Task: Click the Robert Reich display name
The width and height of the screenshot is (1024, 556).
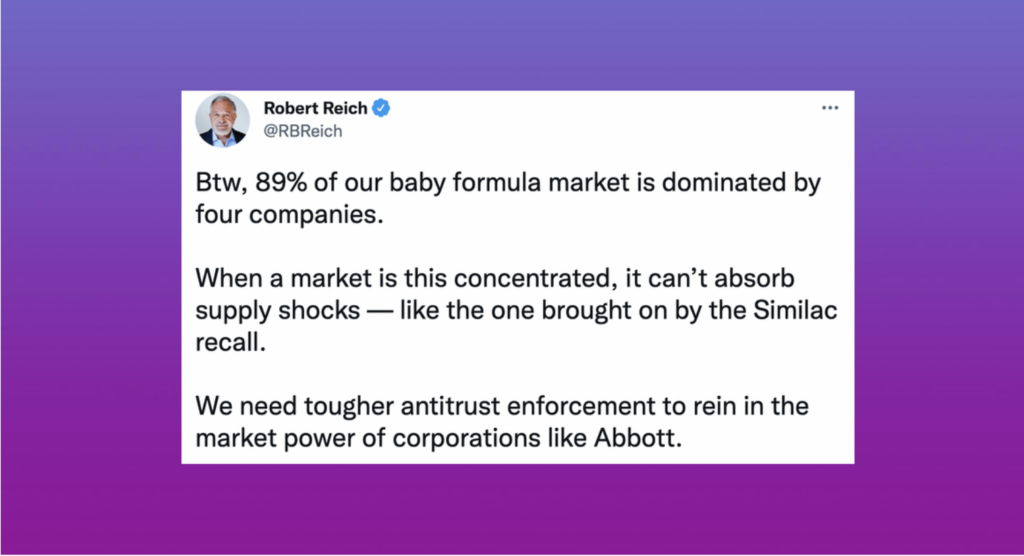Action: [315, 108]
